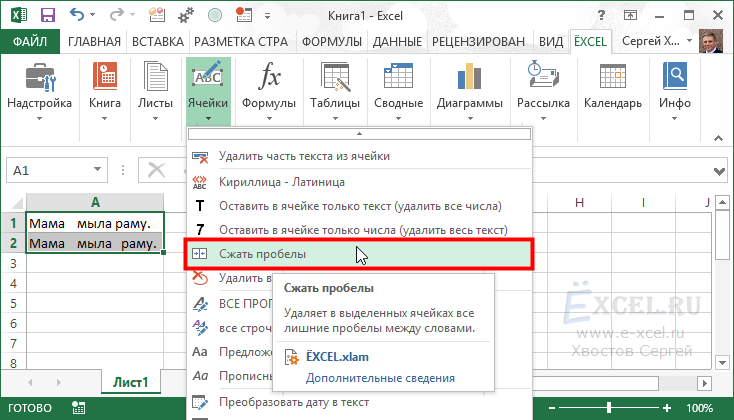Image resolution: width=734 pixels, height=420 pixels.
Task: Switch to ДАННЫЕ ribbon tab
Action: pyautogui.click(x=397, y=42)
